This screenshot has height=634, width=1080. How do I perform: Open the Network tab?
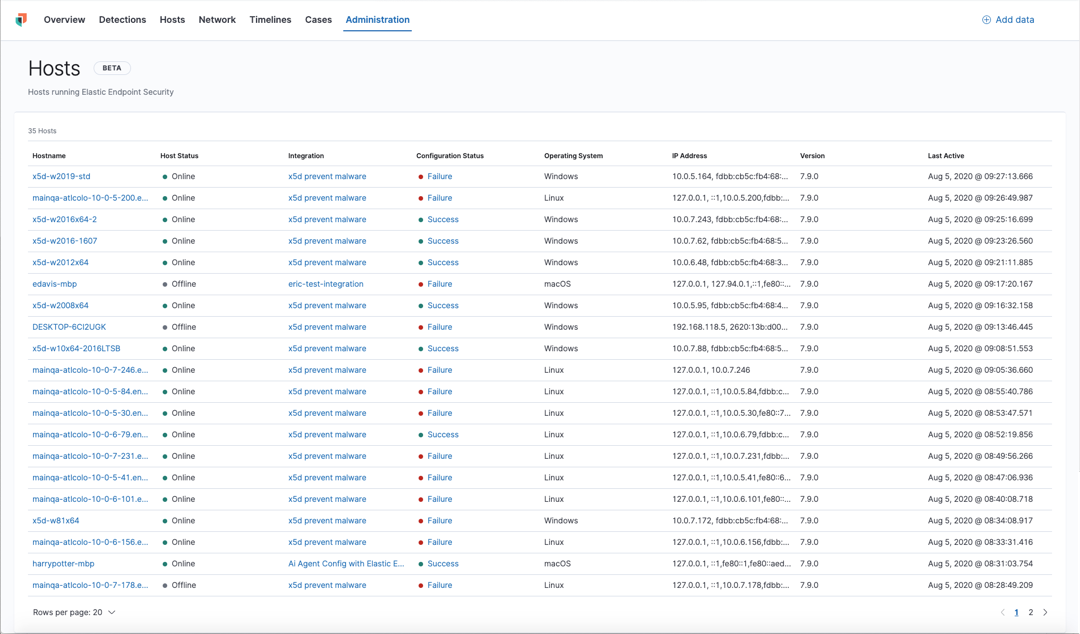click(217, 19)
